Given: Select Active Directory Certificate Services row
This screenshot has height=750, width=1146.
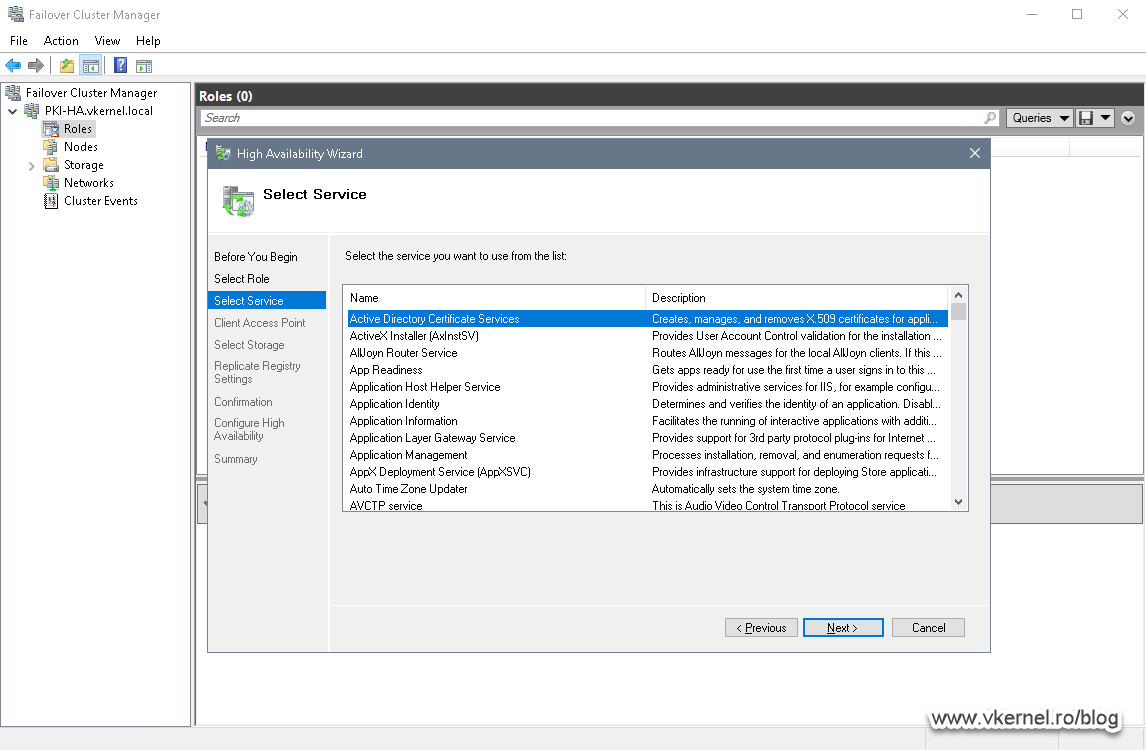Looking at the screenshot, I should [x=648, y=319].
